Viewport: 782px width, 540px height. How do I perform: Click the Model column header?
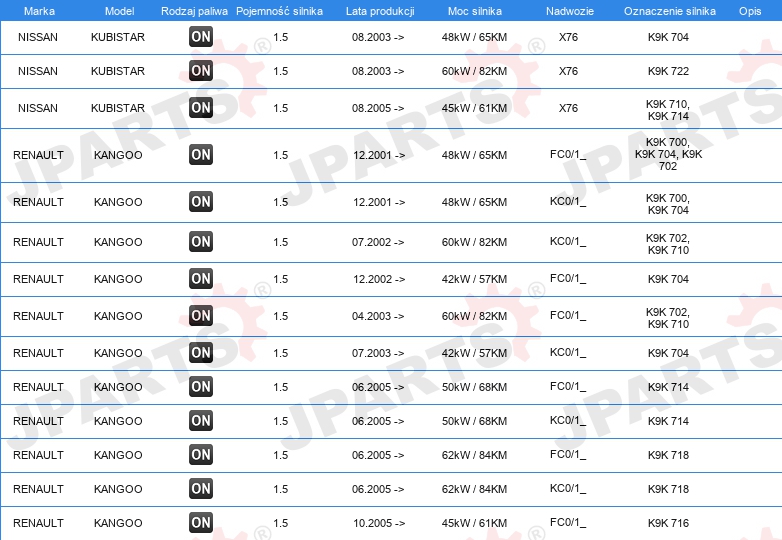pos(119,11)
